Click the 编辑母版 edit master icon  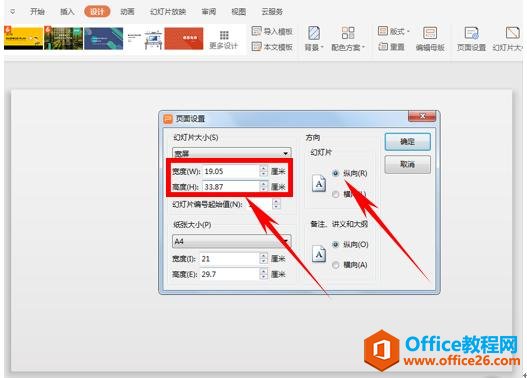click(x=430, y=34)
